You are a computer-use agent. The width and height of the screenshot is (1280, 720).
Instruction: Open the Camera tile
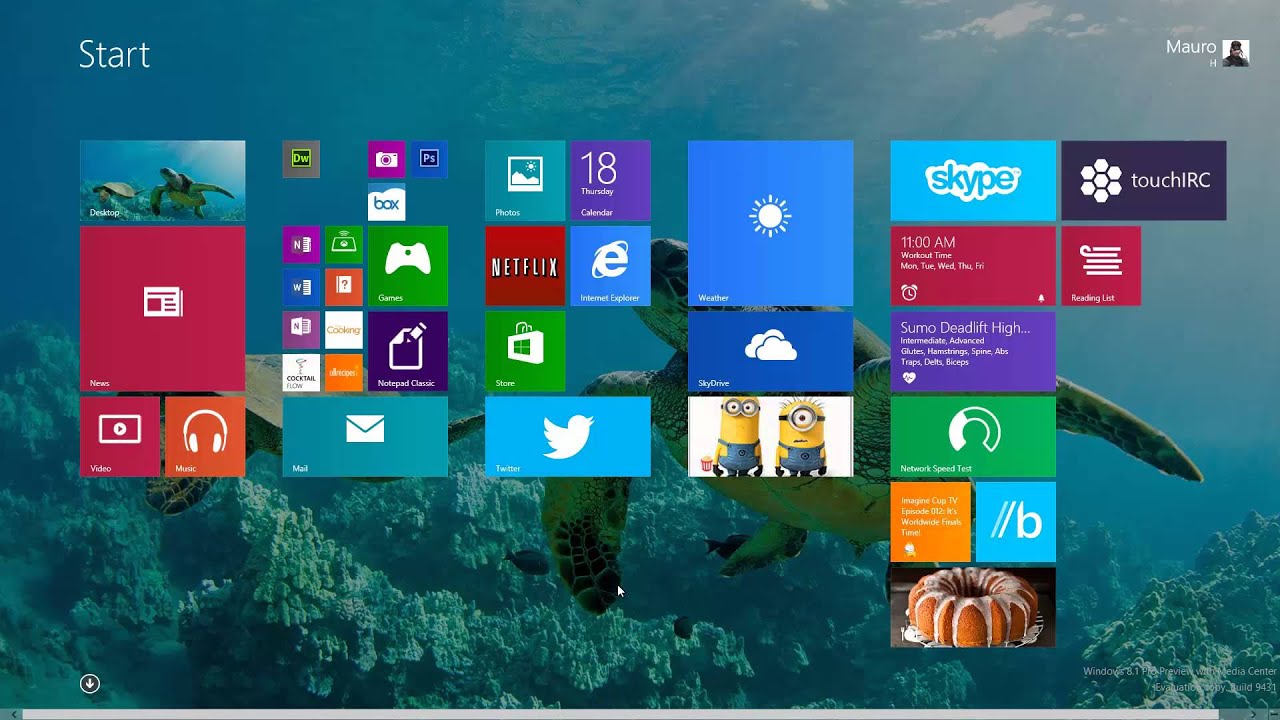point(386,159)
